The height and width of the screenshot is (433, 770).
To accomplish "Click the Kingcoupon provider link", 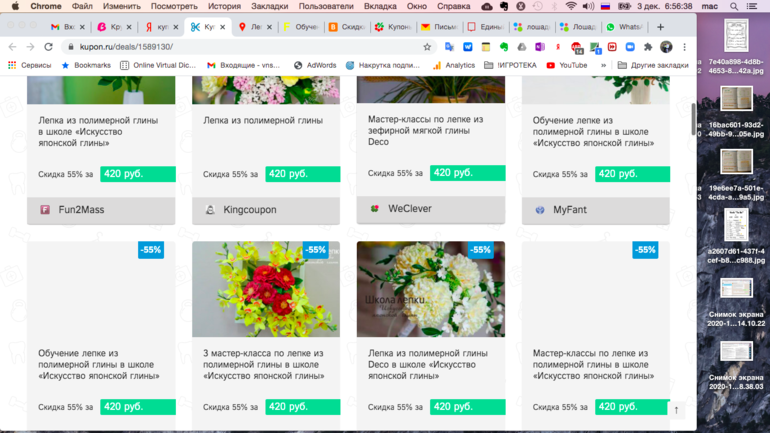I will (249, 210).
